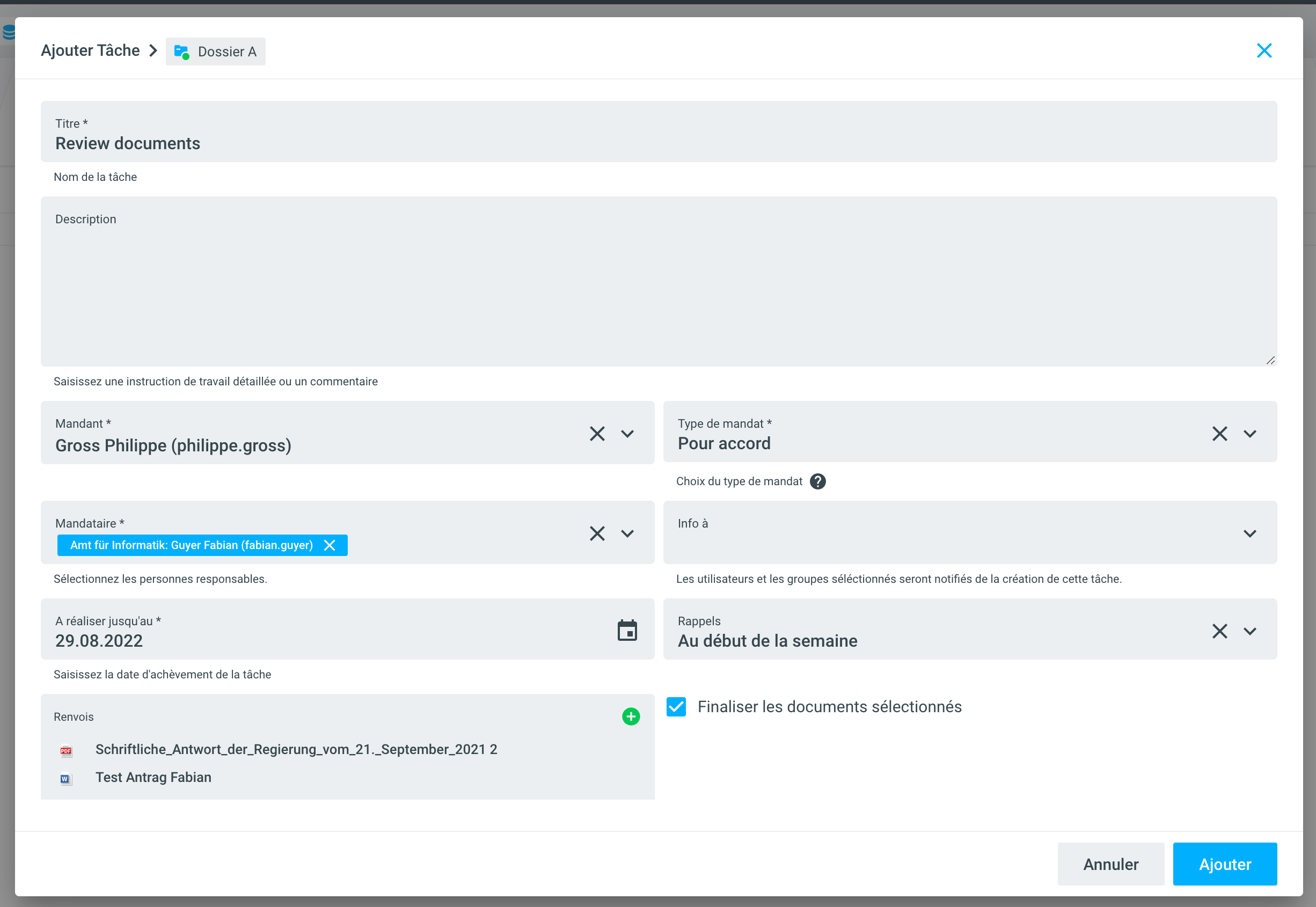This screenshot has height=907, width=1316.
Task: Remove the Guyer Fabian chip from Mandataire
Action: click(329, 545)
